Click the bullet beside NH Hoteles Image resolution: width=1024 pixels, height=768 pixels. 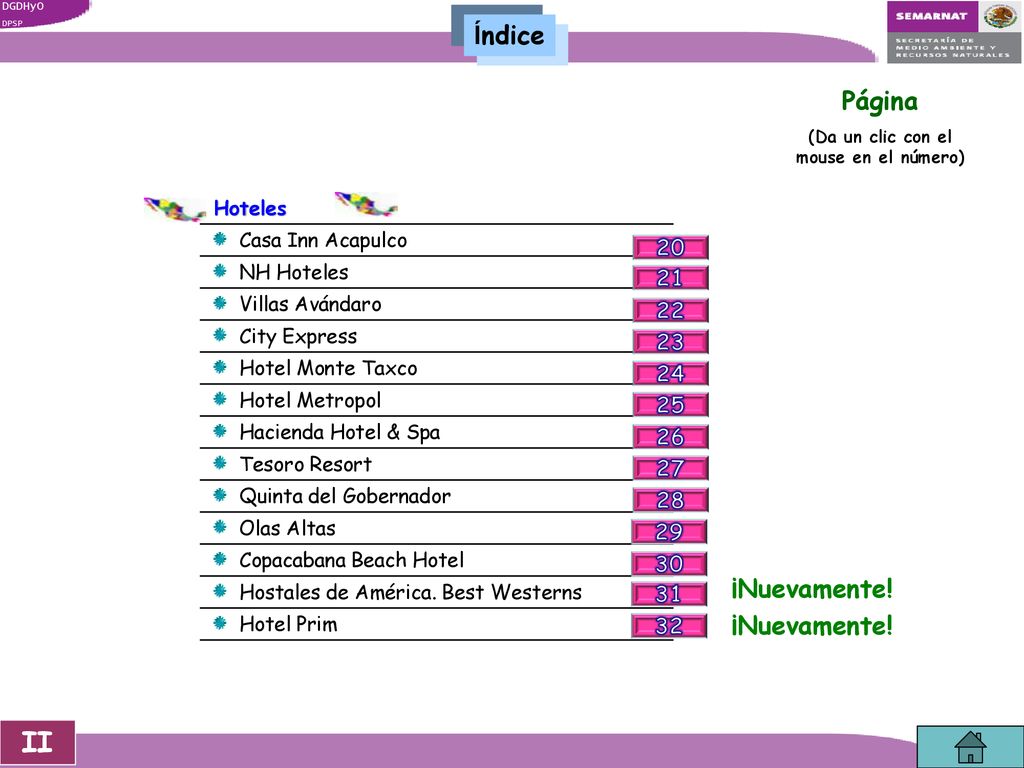tap(220, 270)
